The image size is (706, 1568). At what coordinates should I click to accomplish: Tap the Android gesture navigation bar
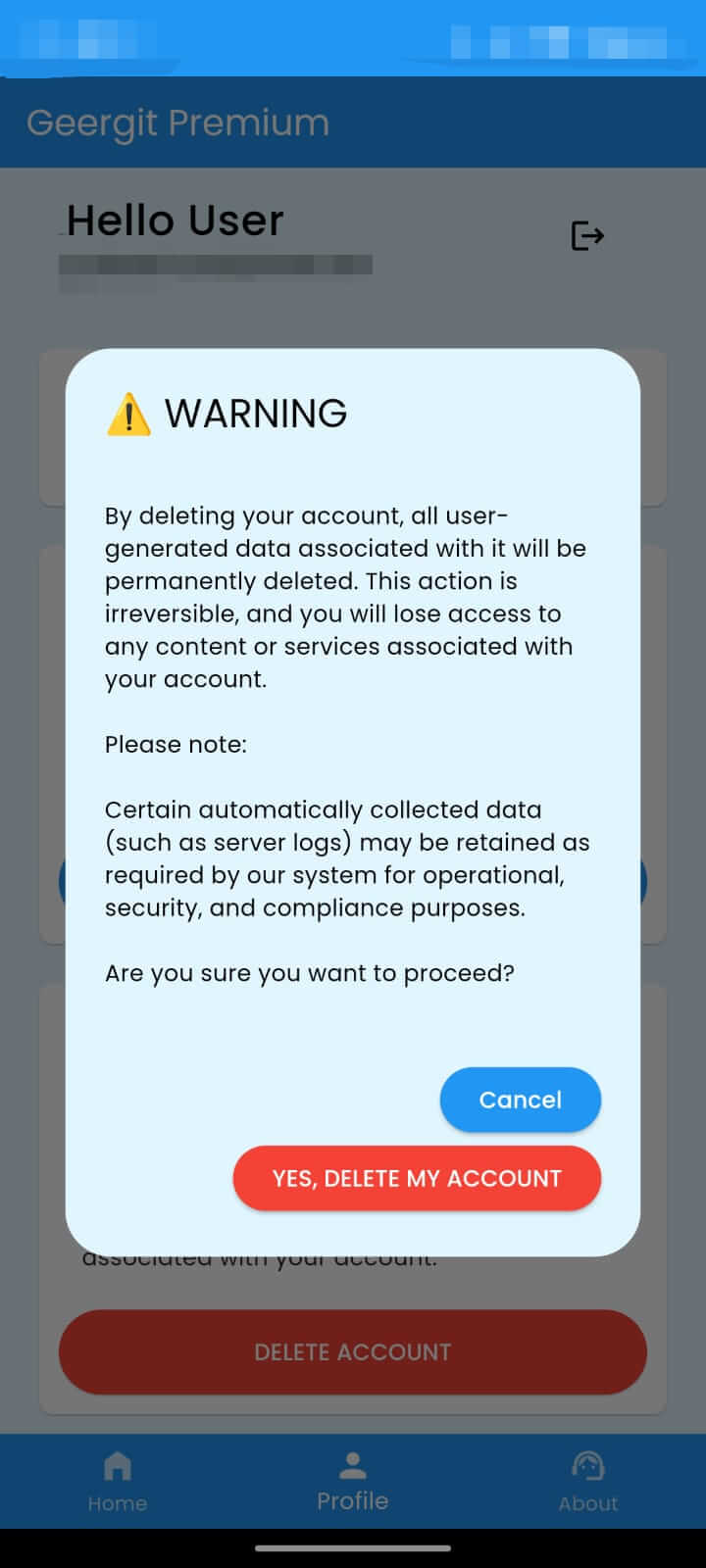(352, 1548)
